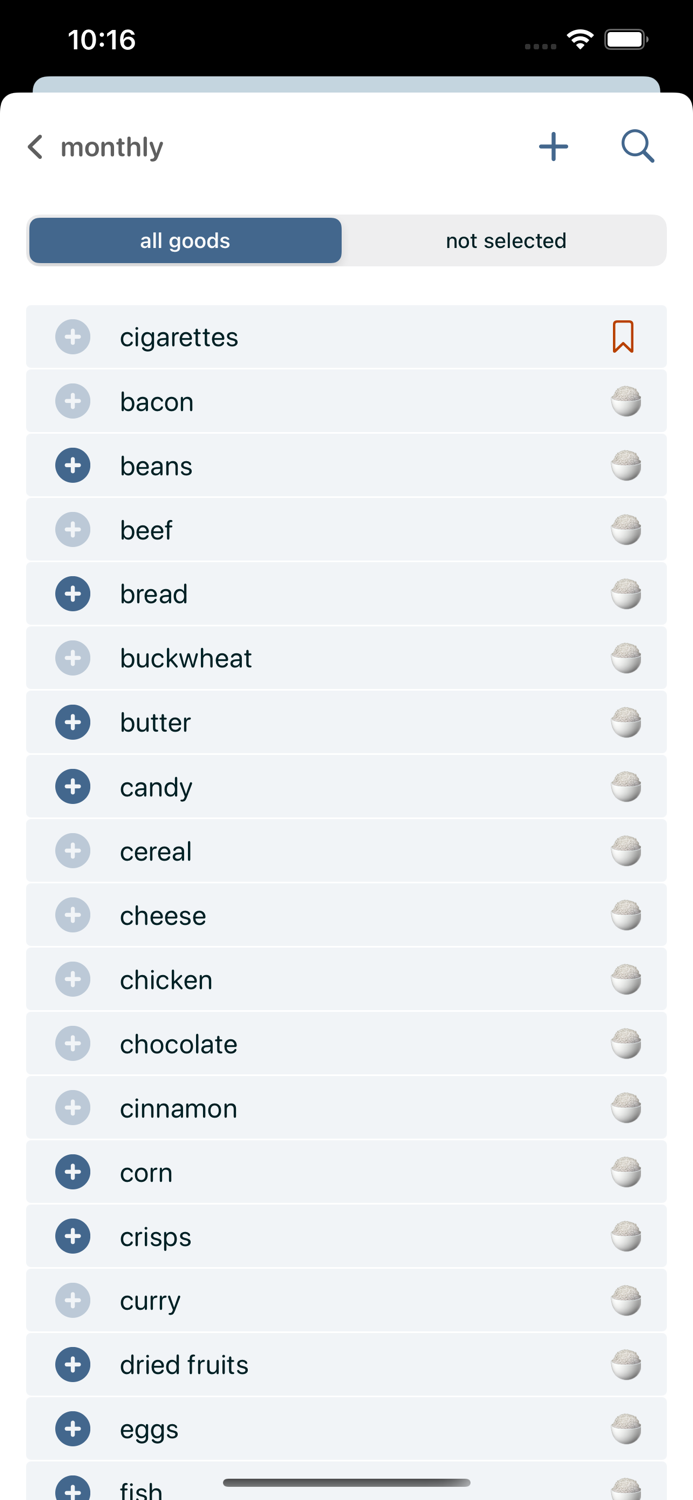This screenshot has height=1500, width=693.
Task: Toggle the add circle for cigarettes
Action: (x=73, y=337)
